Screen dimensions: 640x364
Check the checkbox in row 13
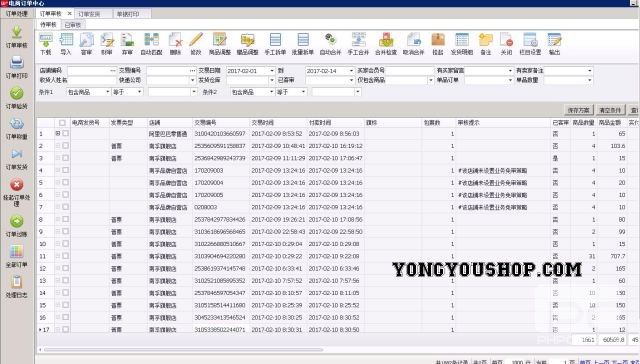tap(66, 280)
